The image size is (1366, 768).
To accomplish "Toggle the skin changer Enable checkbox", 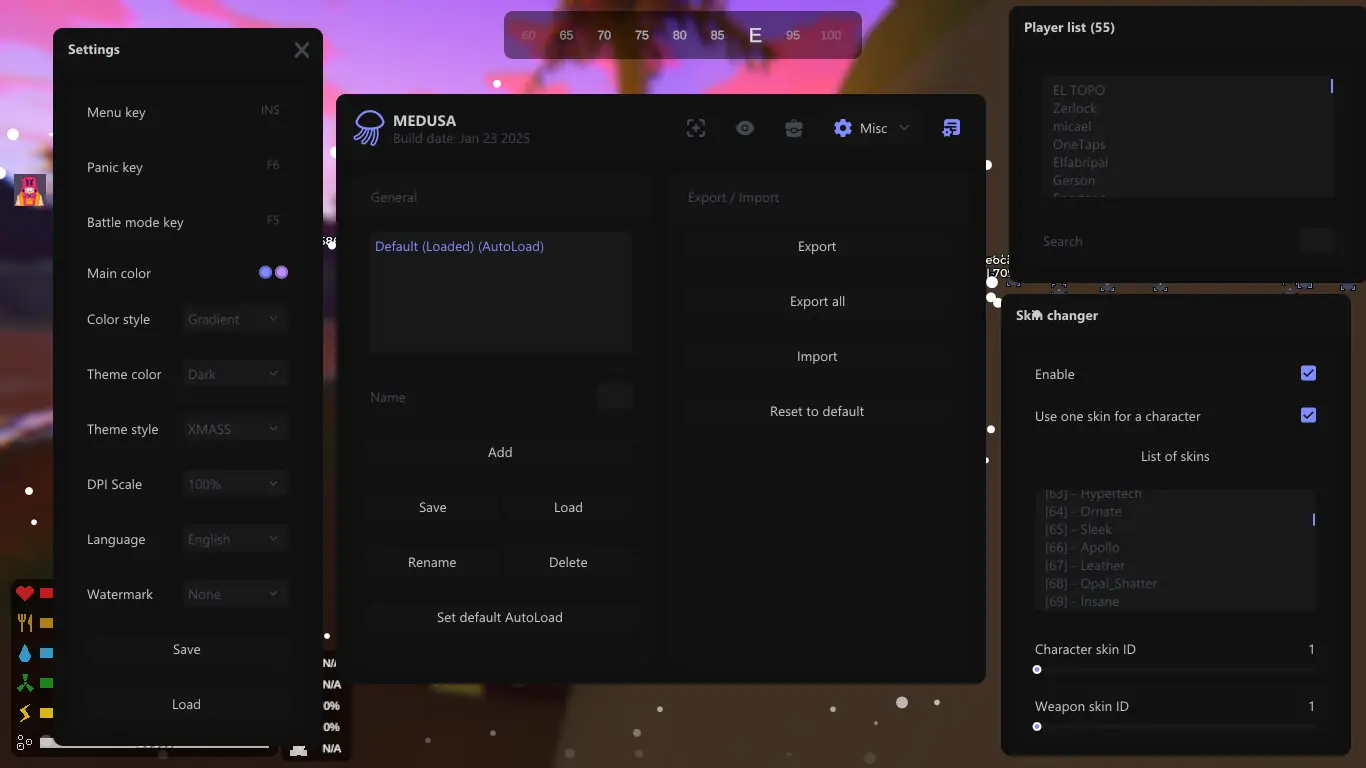I will click(x=1308, y=373).
